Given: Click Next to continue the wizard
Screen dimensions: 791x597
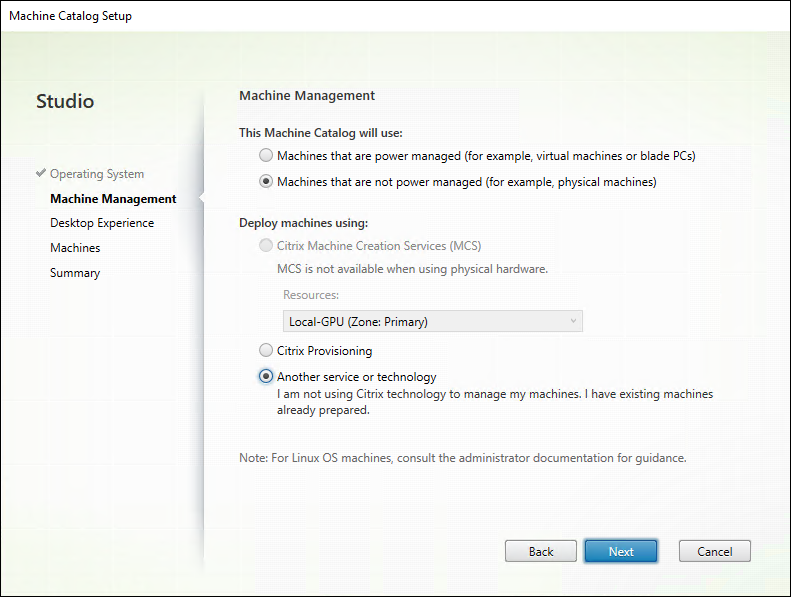Looking at the screenshot, I should tap(620, 551).
